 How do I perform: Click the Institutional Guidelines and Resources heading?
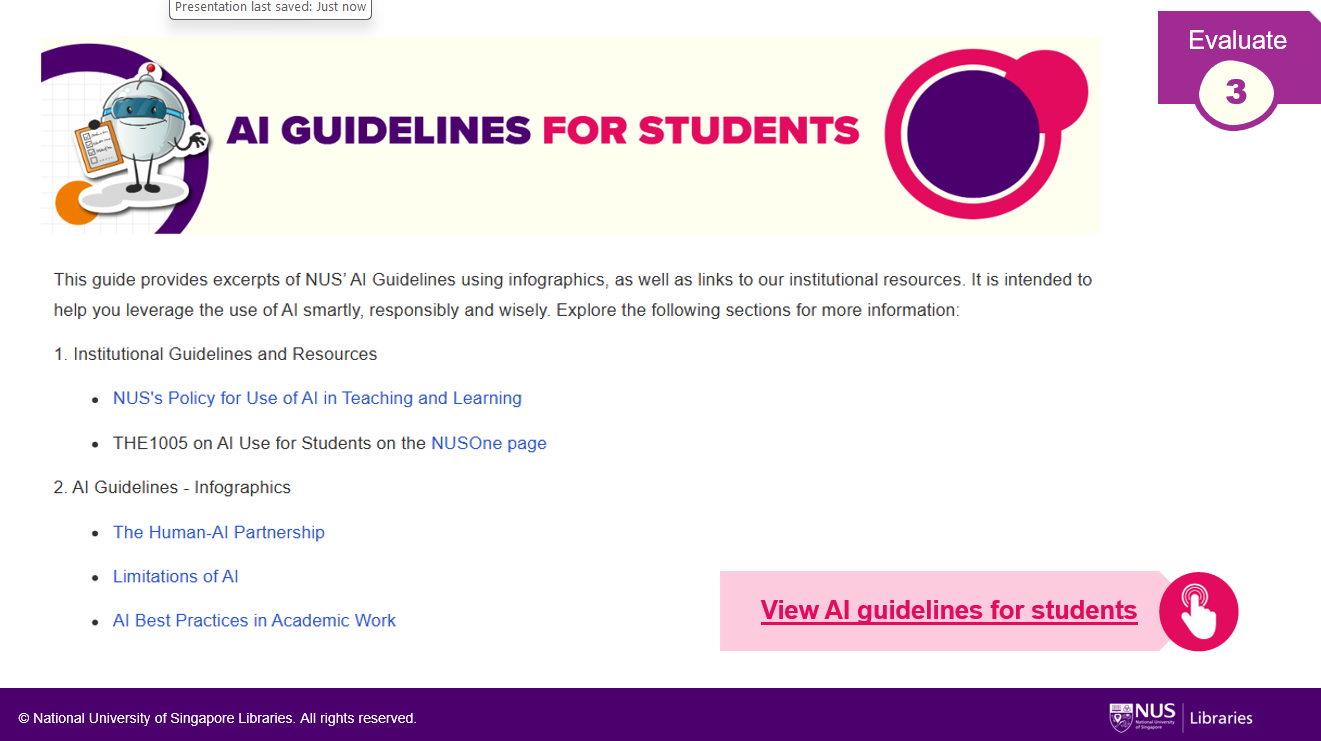[x=225, y=354]
